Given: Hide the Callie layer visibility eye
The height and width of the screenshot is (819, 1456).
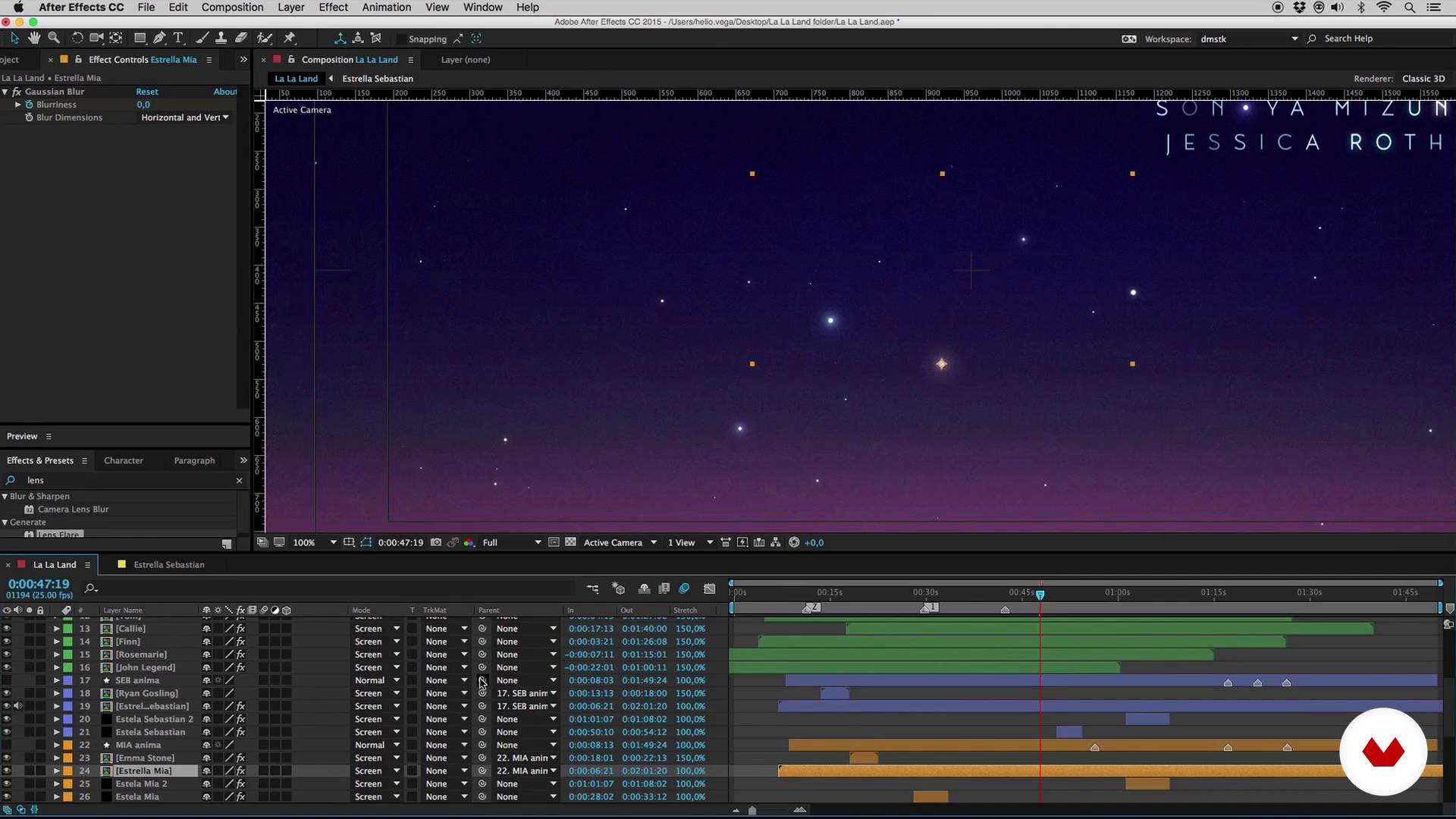Looking at the screenshot, I should pos(7,629).
